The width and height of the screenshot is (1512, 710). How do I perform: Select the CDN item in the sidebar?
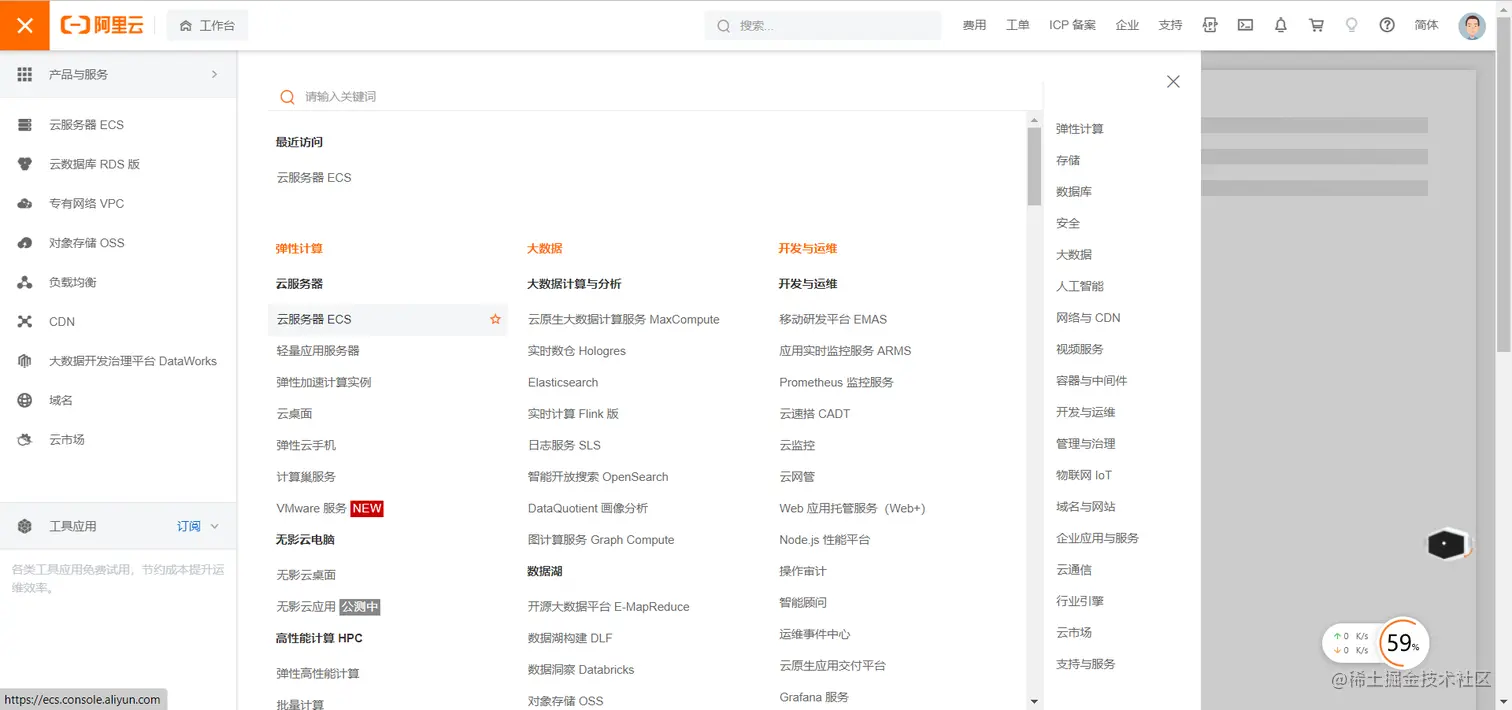[x=60, y=321]
